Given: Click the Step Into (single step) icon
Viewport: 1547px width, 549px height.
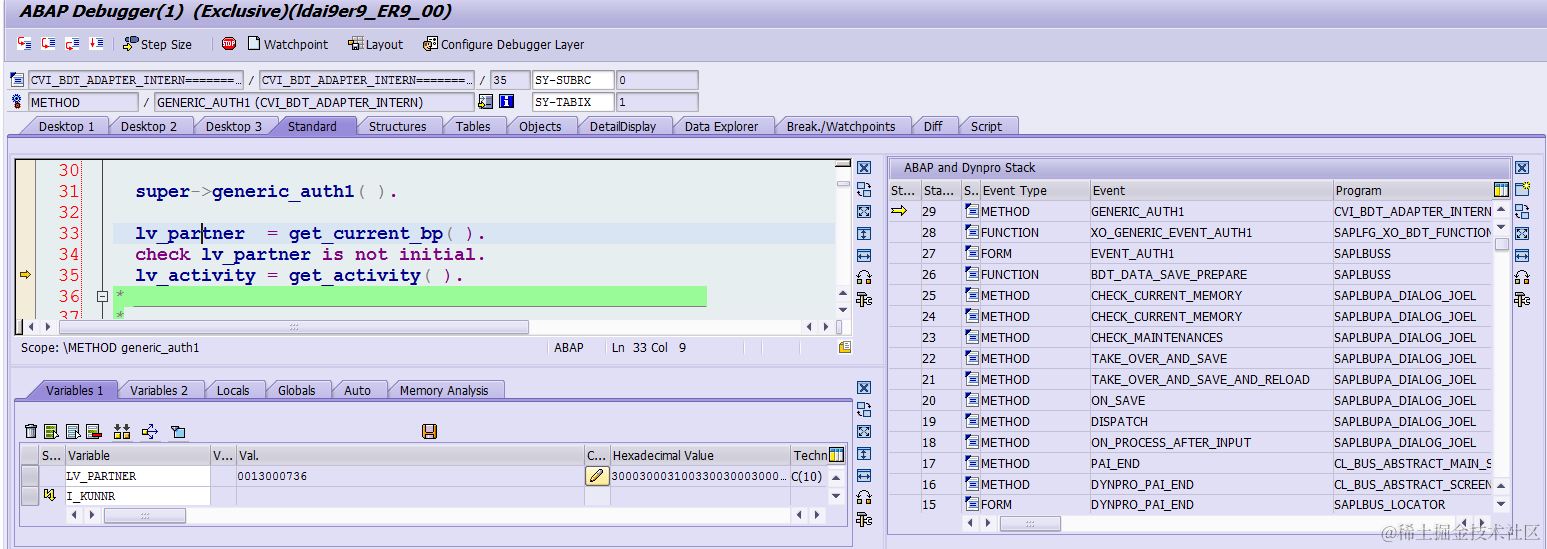Looking at the screenshot, I should [25, 44].
